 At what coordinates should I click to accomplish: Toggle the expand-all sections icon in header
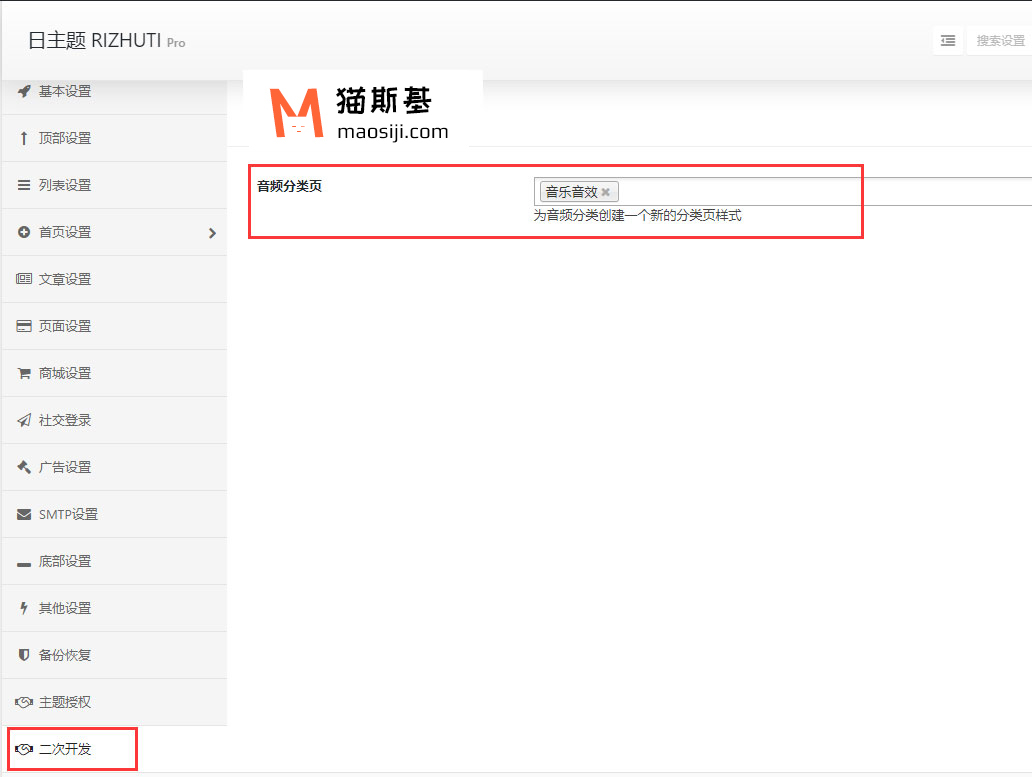(948, 41)
